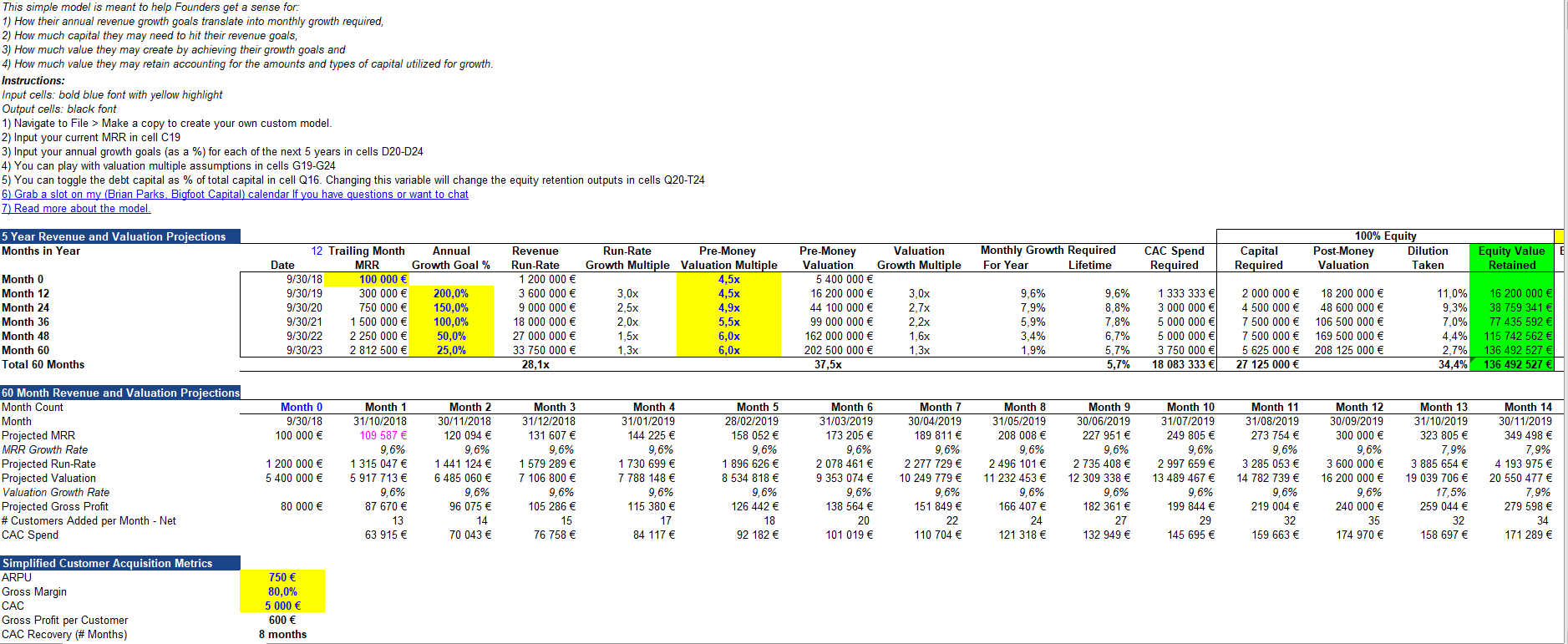This screenshot has height=644, width=1568.
Task: Select the green 115 742 562 € equity cell
Action: point(1511,336)
